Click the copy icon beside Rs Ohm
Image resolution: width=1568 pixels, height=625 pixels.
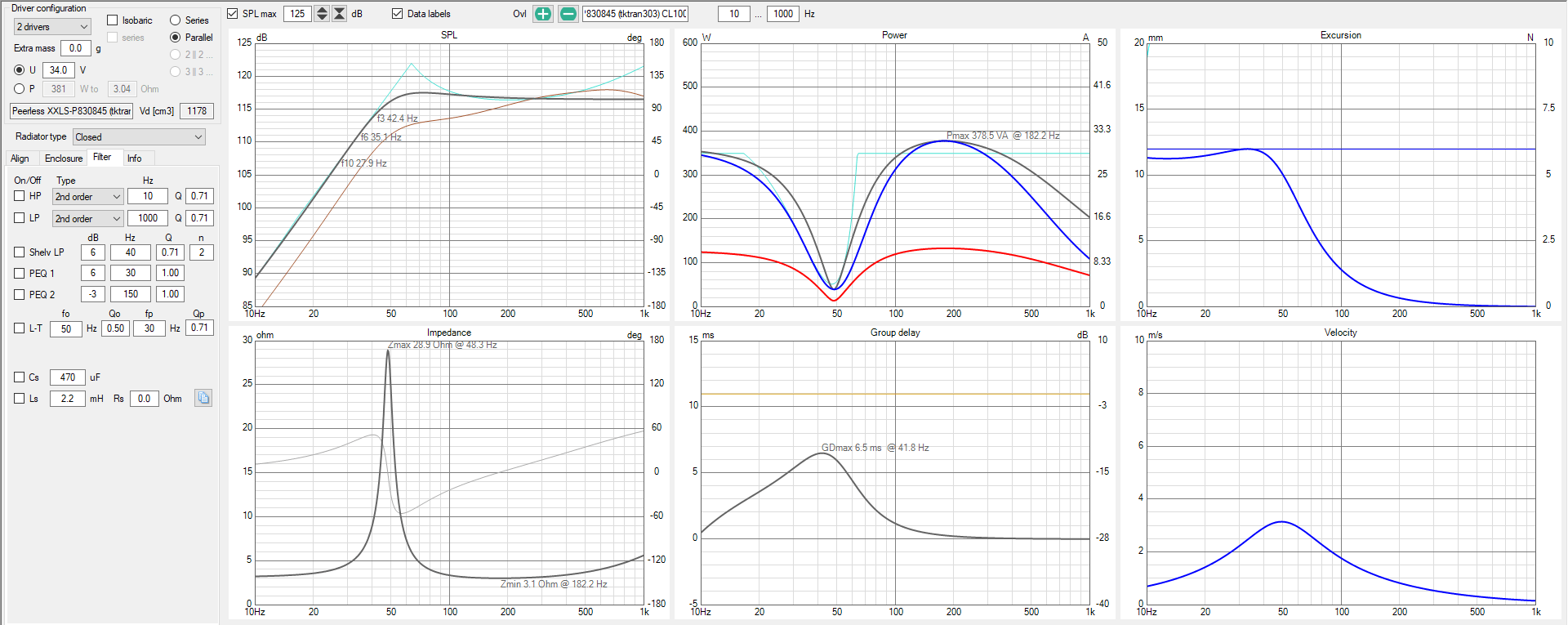pyautogui.click(x=203, y=398)
